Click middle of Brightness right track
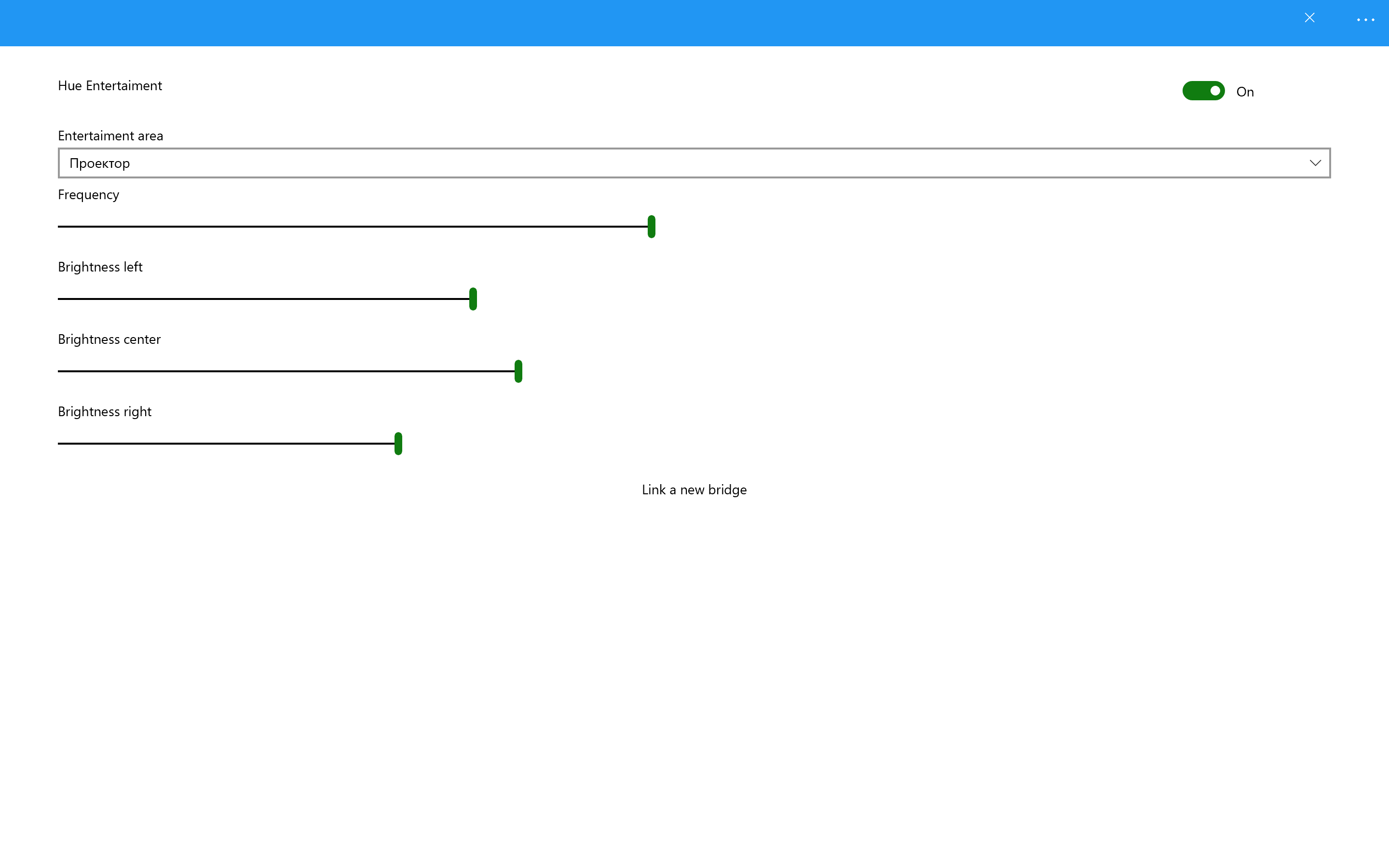Screen dimensions: 1389x868 (x=227, y=444)
